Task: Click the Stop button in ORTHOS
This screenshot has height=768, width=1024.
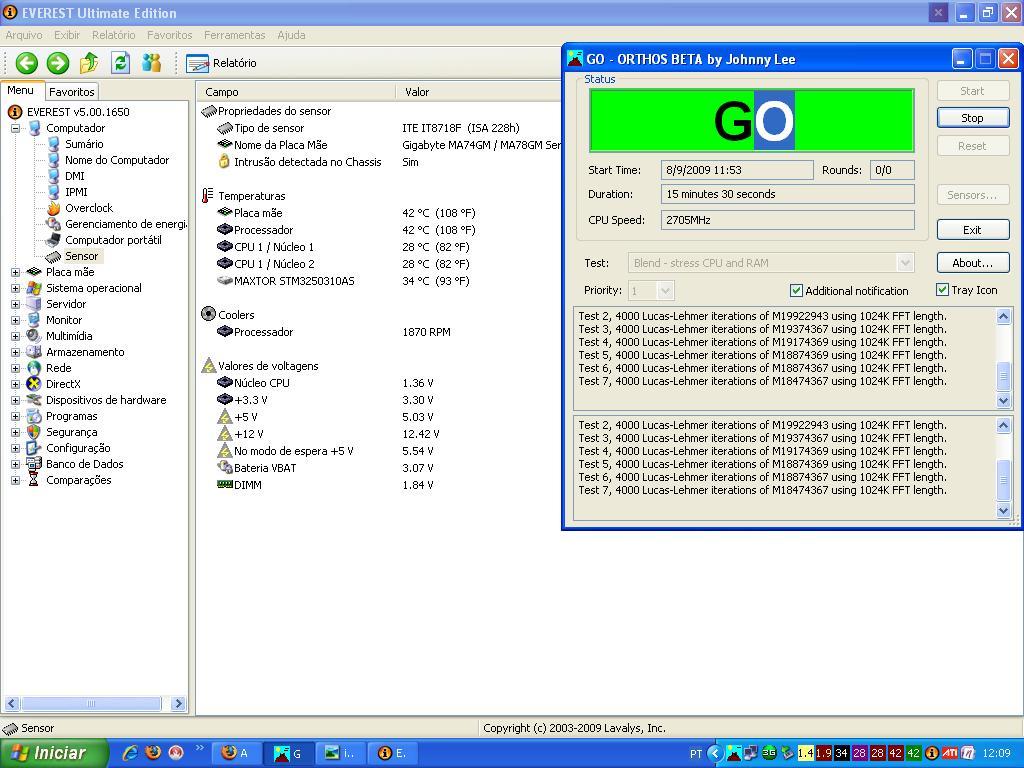Action: coord(972,118)
